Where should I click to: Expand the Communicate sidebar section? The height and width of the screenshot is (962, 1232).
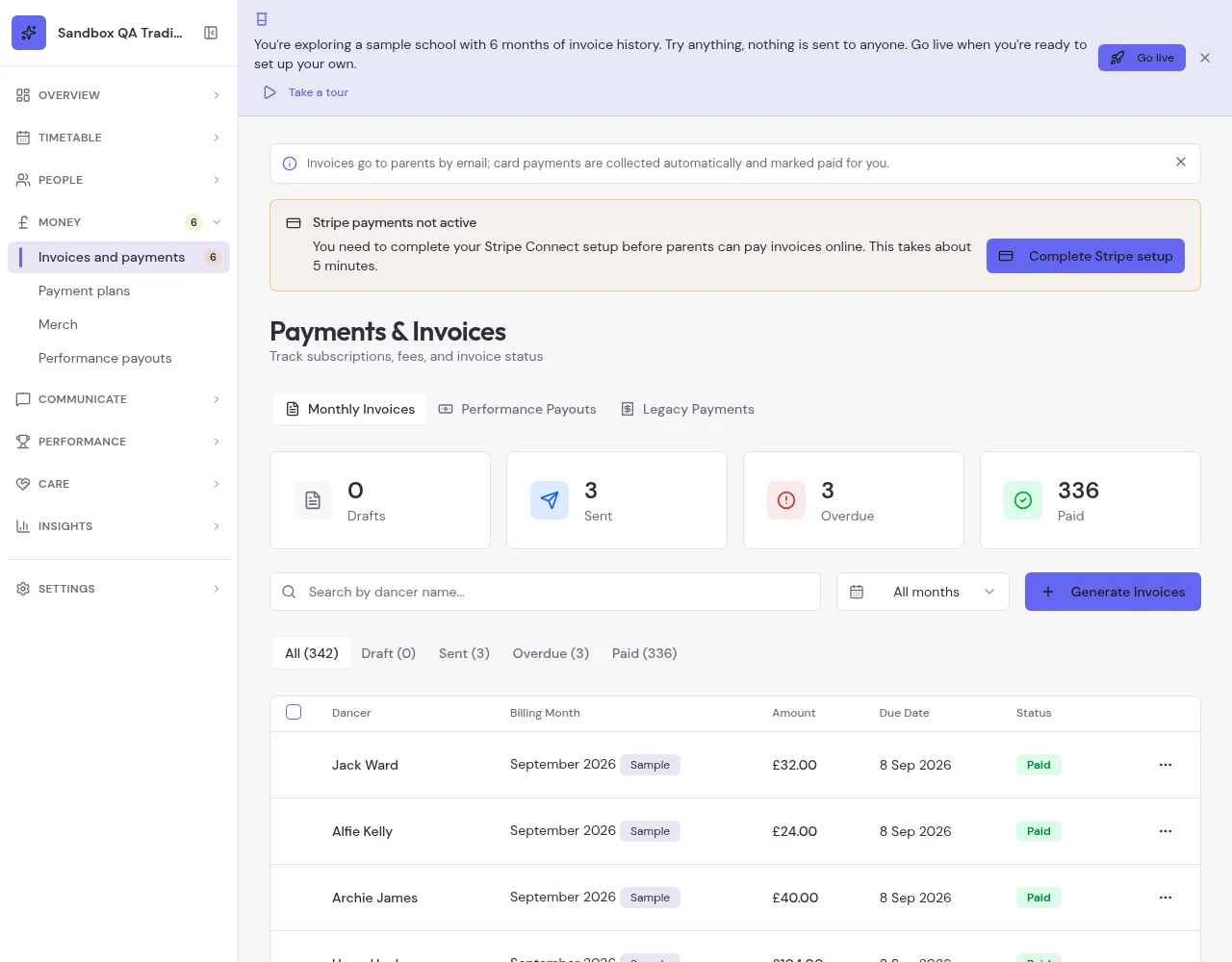pyautogui.click(x=118, y=399)
